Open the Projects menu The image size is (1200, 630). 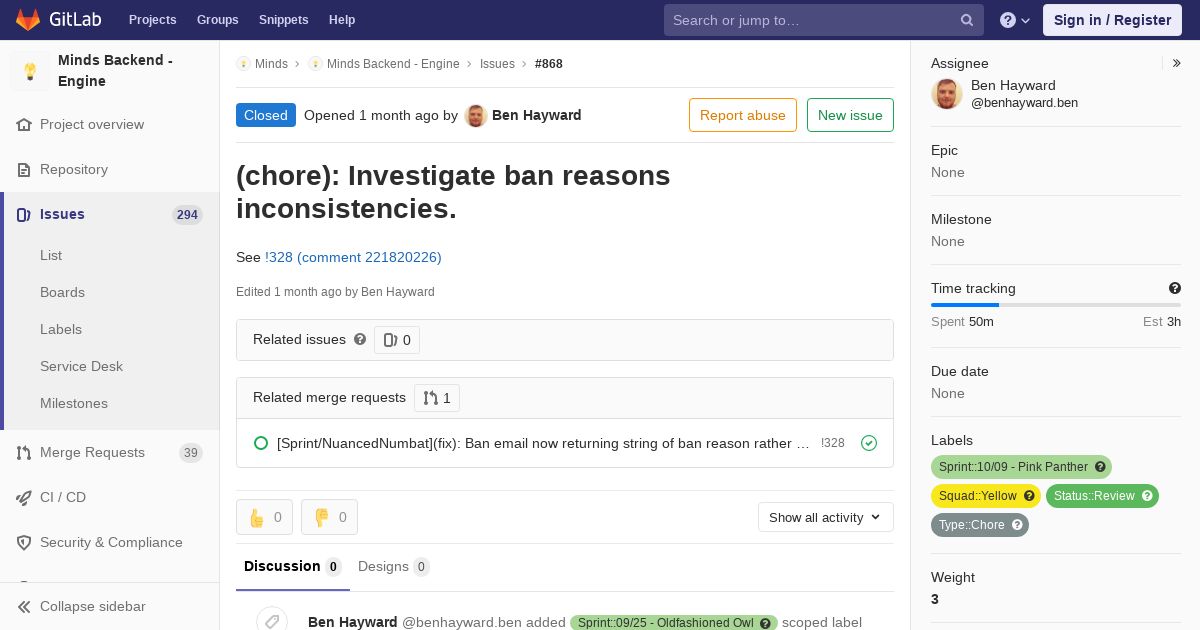point(152,20)
